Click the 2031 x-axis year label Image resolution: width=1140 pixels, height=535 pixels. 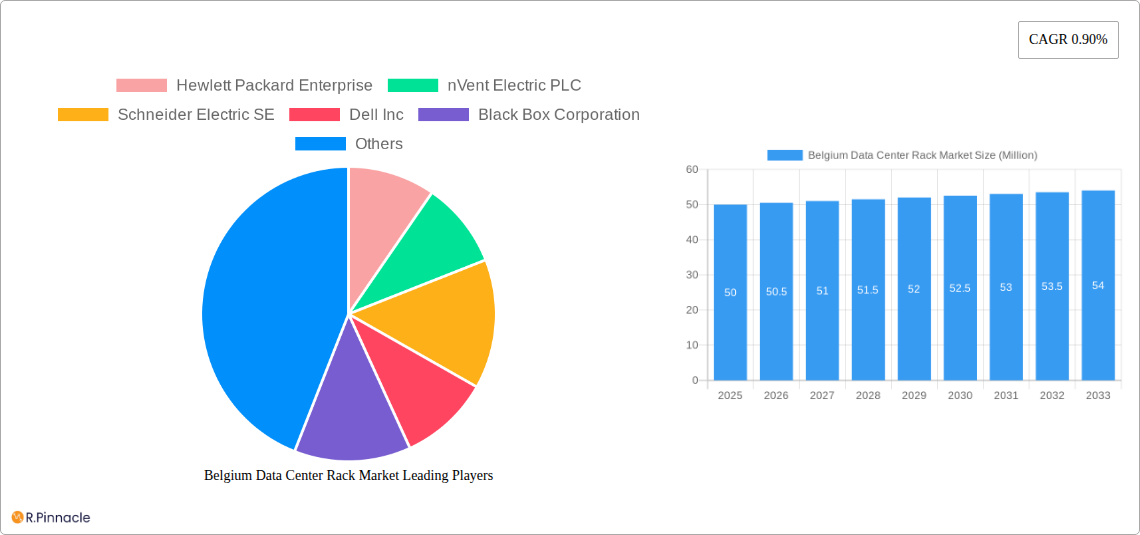click(1006, 395)
